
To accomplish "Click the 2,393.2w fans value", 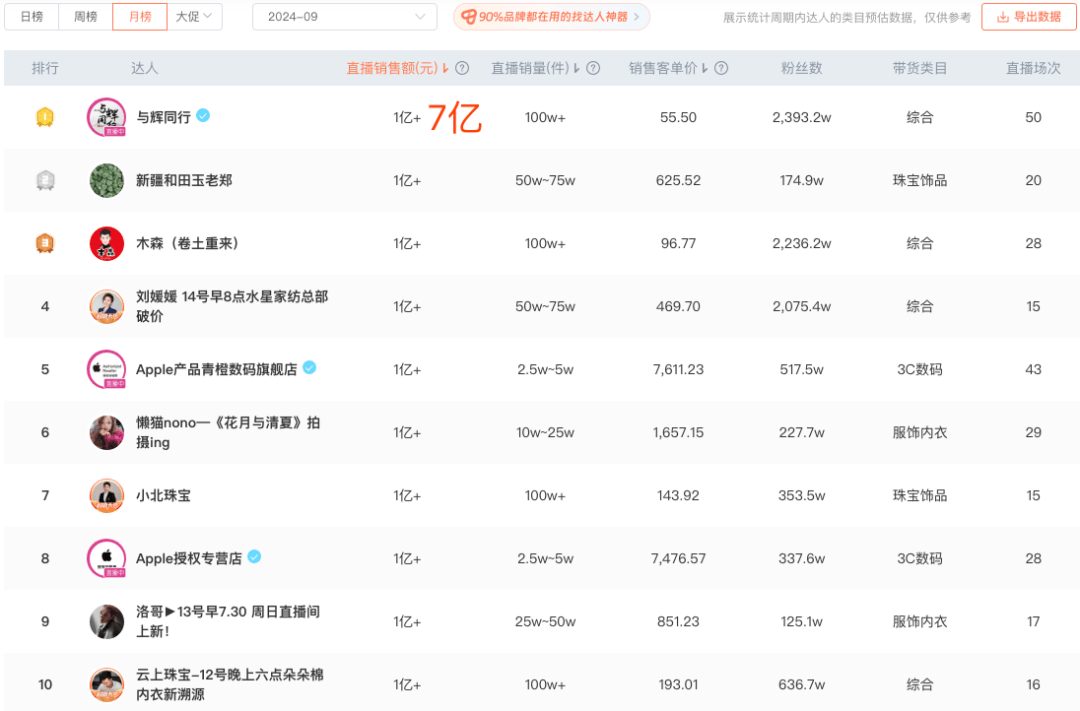I will click(x=802, y=117).
